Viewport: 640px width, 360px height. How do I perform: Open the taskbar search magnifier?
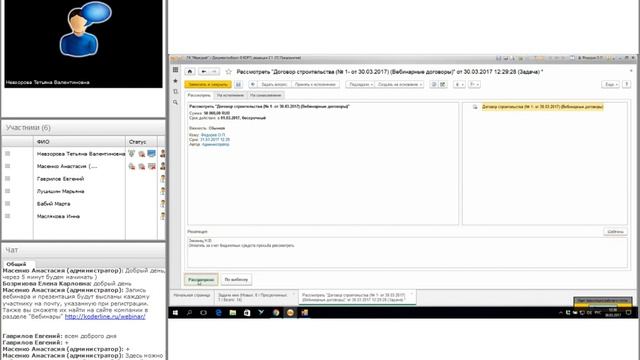click(x=189, y=313)
